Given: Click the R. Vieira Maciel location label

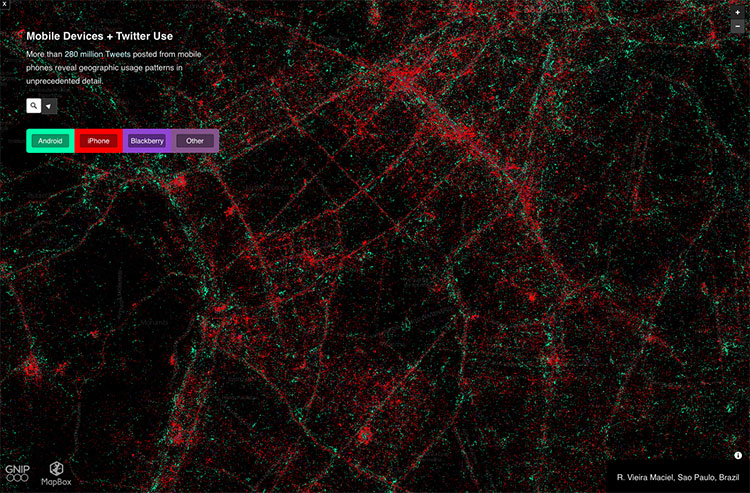Looking at the screenshot, I should [x=678, y=477].
